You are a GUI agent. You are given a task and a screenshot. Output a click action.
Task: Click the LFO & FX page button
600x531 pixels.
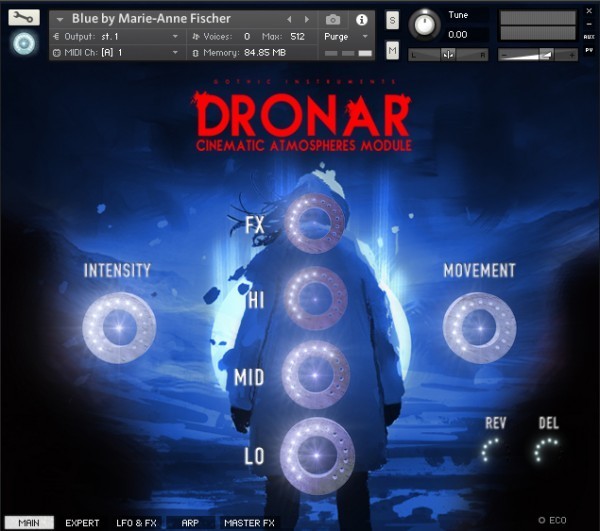coord(136,523)
